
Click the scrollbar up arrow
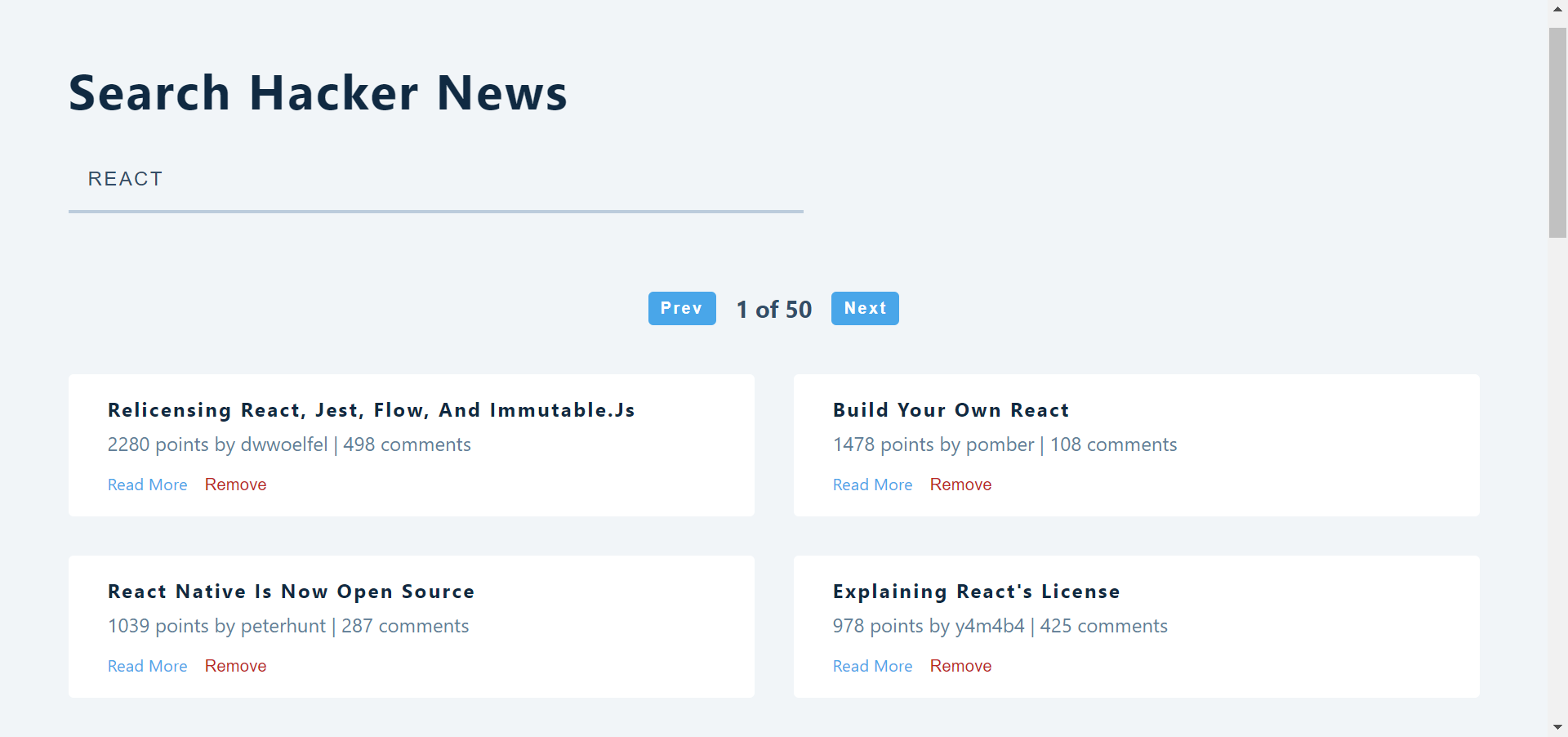click(1557, 9)
